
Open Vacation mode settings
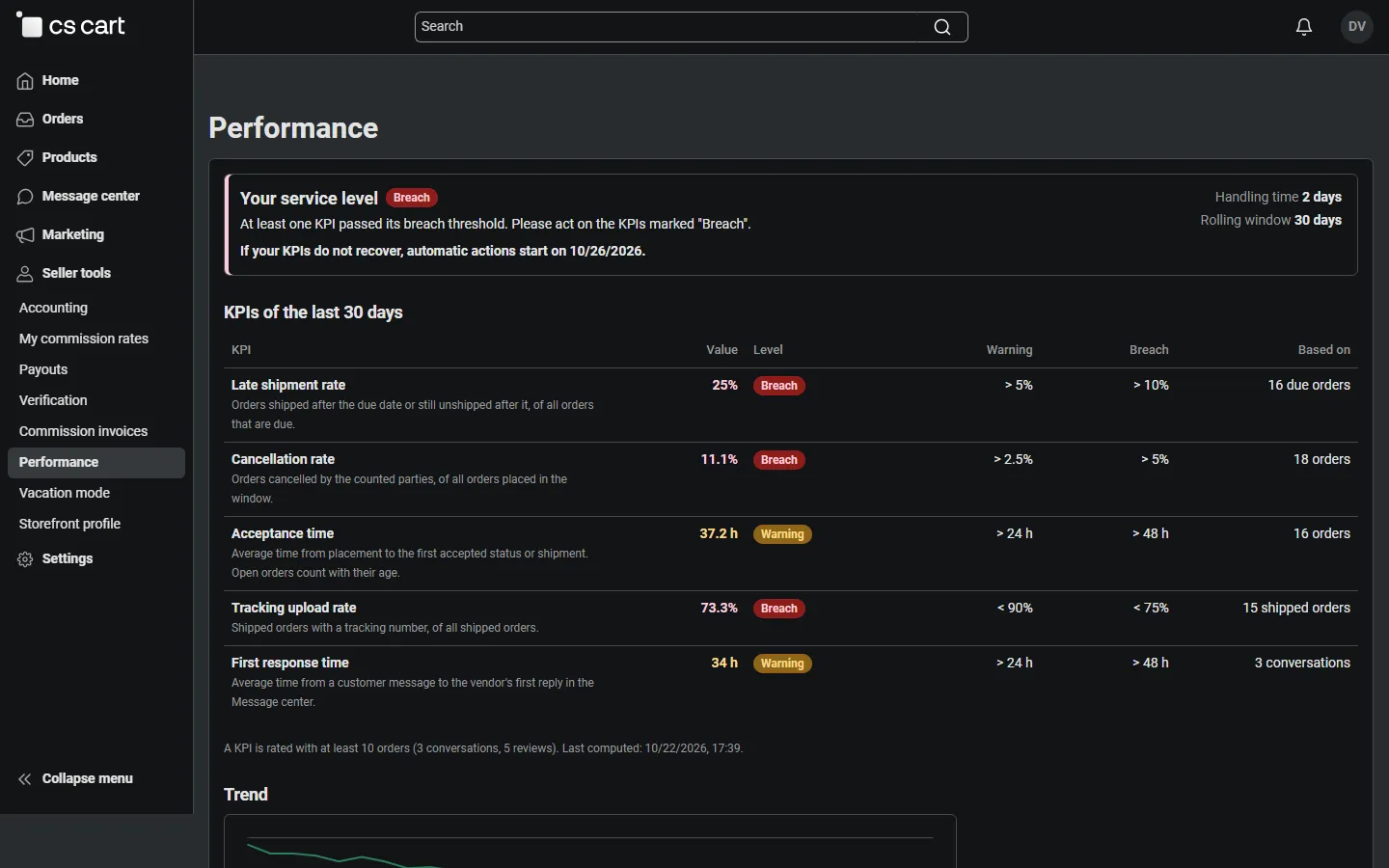coord(65,493)
